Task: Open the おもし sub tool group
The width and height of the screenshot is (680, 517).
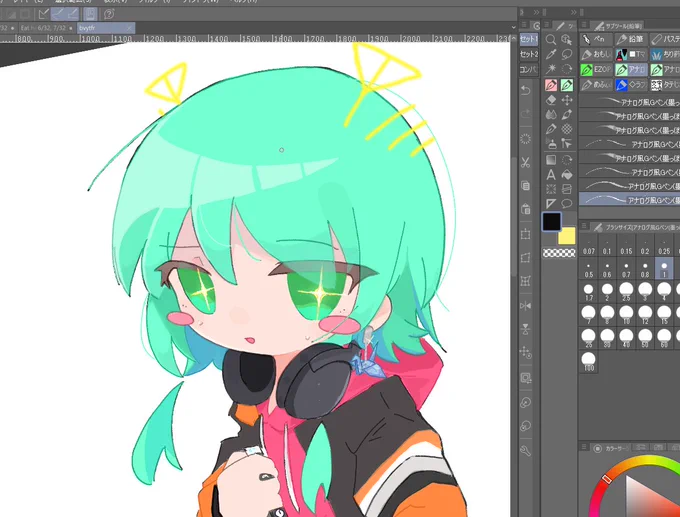Action: click(596, 55)
